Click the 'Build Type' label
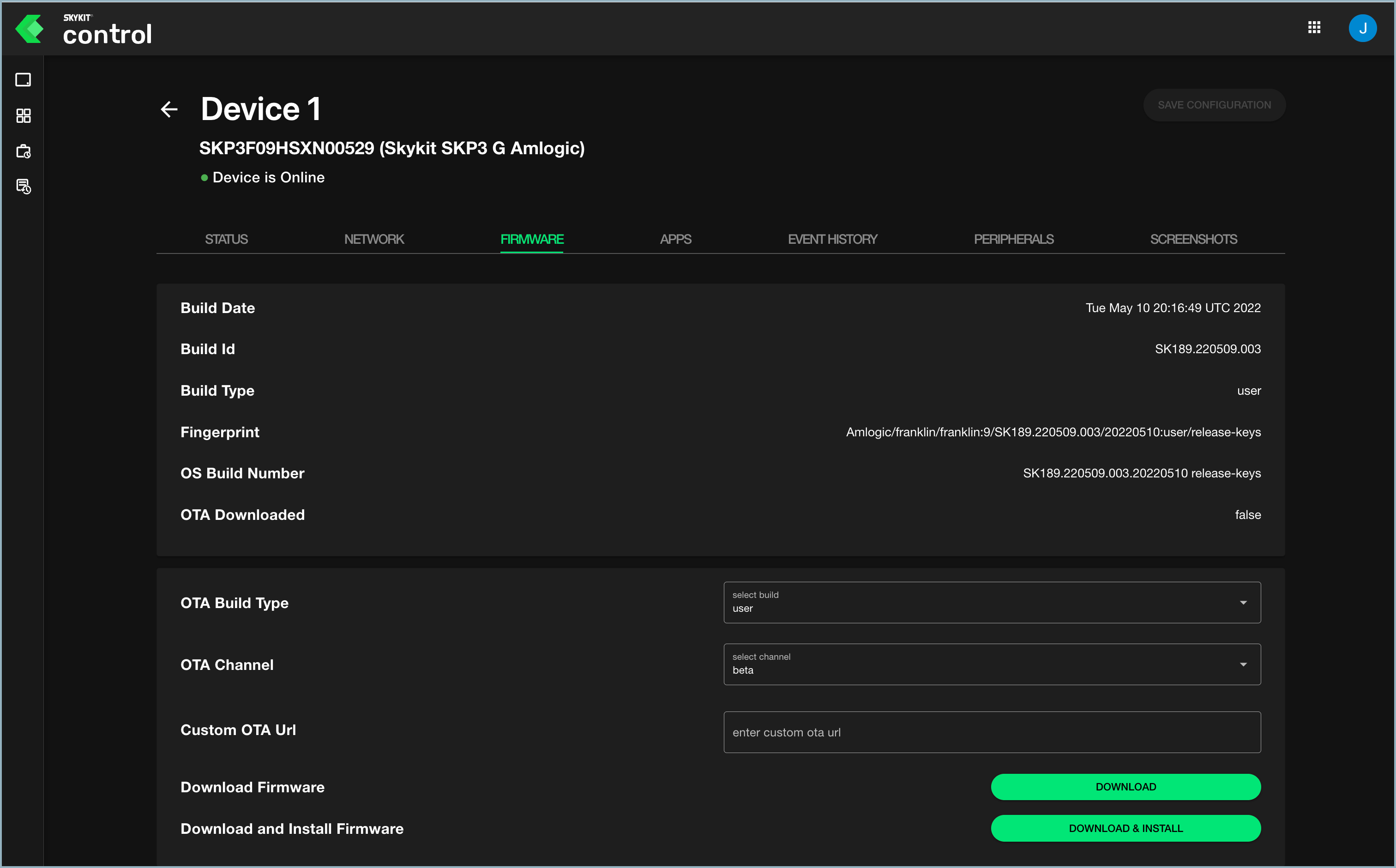The width and height of the screenshot is (1396, 868). 217,391
